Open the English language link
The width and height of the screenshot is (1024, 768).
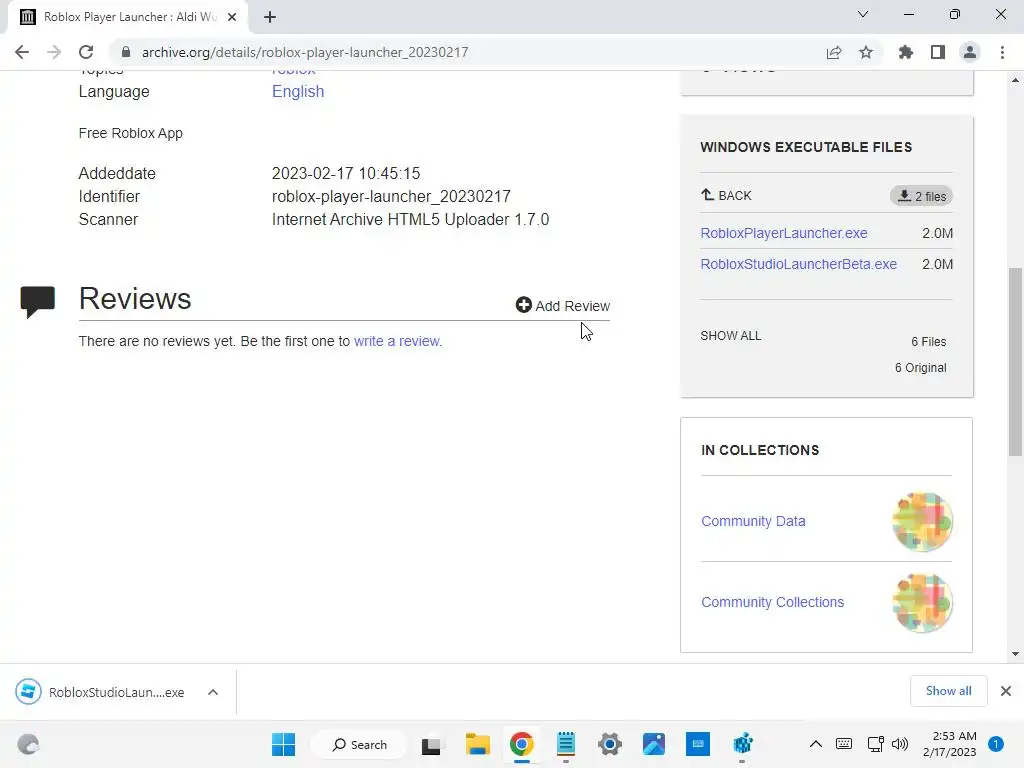click(298, 91)
